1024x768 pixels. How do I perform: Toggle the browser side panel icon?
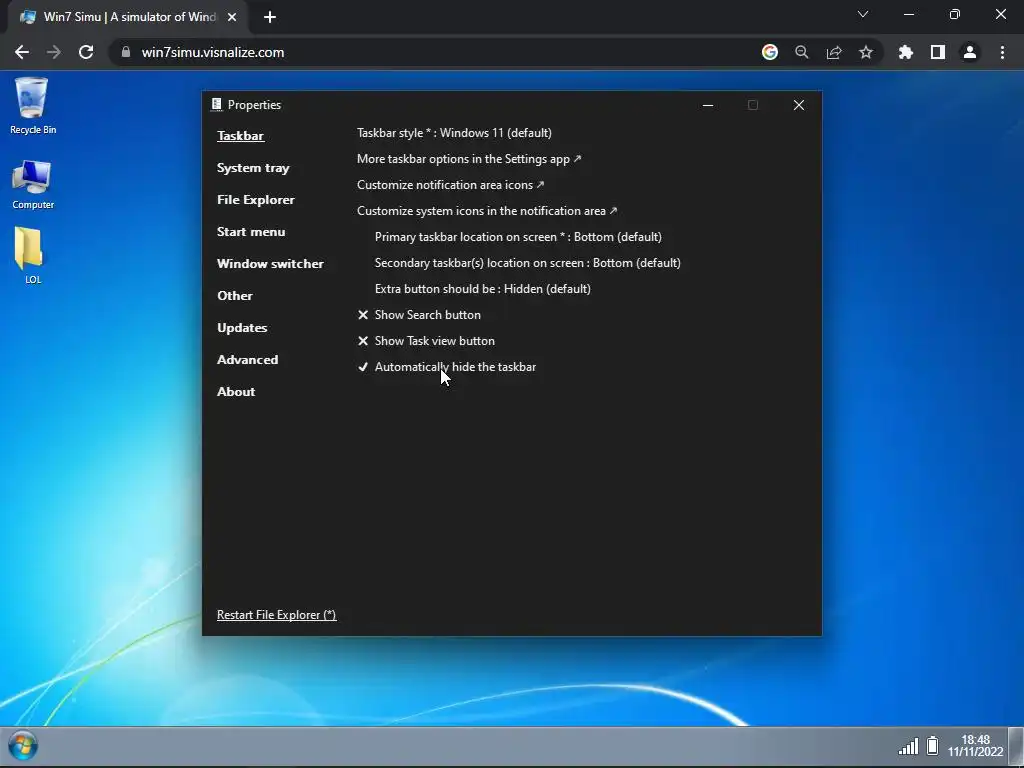pos(938,52)
